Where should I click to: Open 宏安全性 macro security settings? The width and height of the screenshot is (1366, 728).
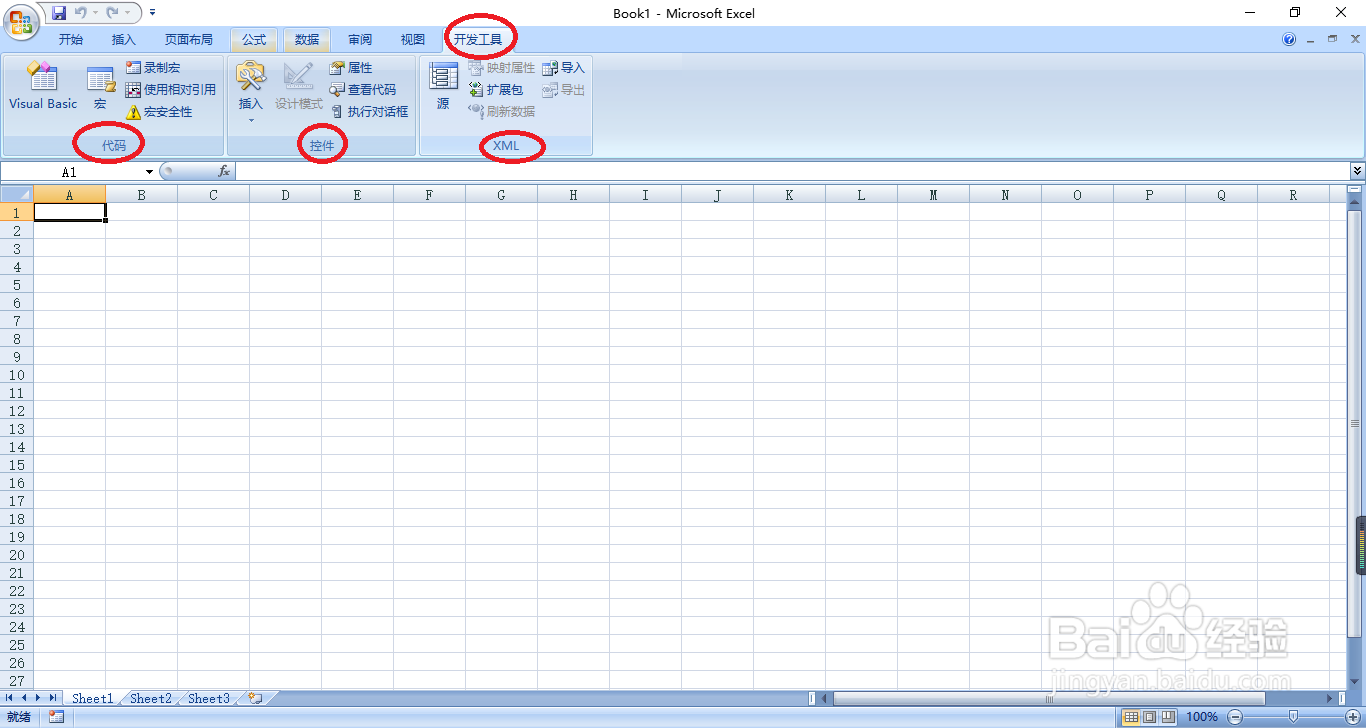(x=159, y=112)
